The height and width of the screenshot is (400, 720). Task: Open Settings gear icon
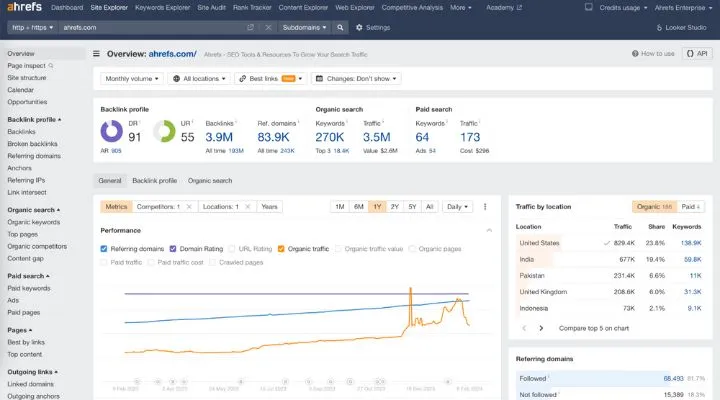coord(359,28)
